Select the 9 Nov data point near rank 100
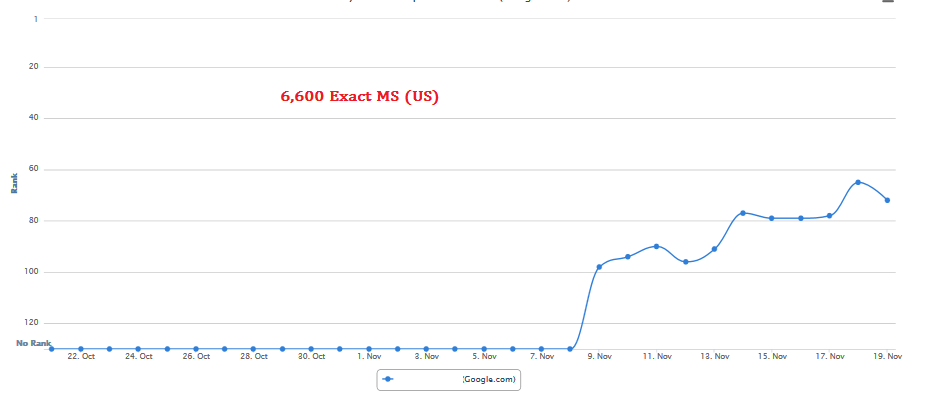Screen dimensions: 936x398 tap(599, 267)
